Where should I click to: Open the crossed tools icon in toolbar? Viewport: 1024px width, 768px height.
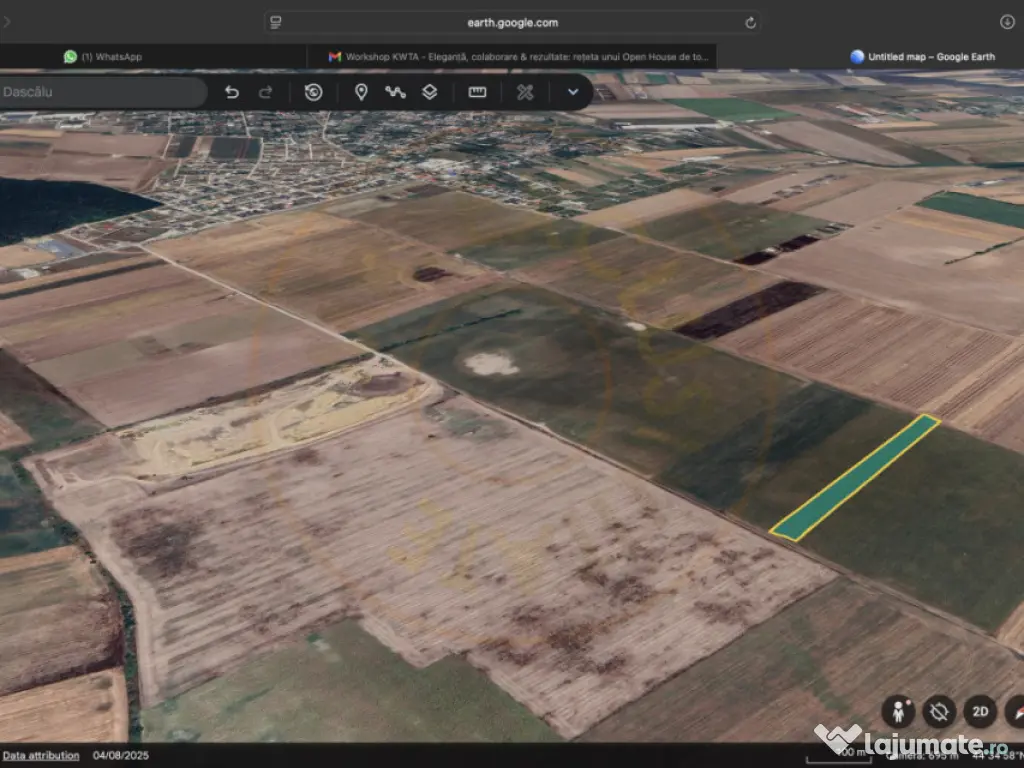coord(525,92)
